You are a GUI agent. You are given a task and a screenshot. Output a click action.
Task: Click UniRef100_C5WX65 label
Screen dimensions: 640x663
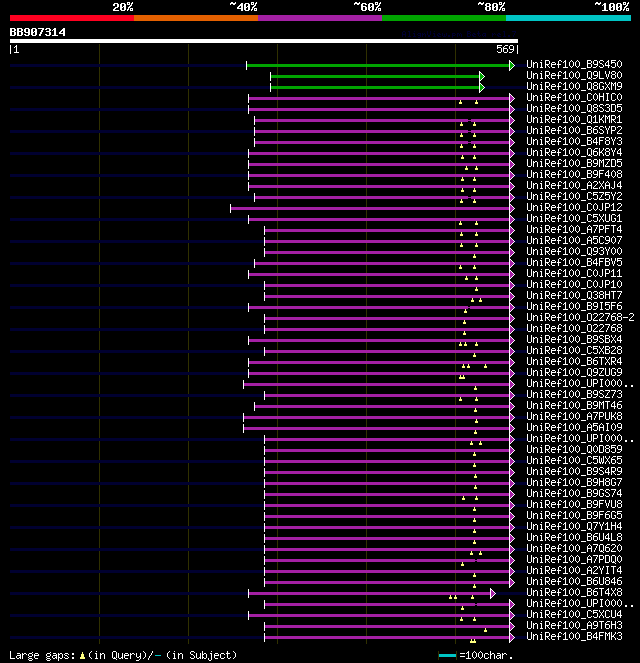[574, 460]
